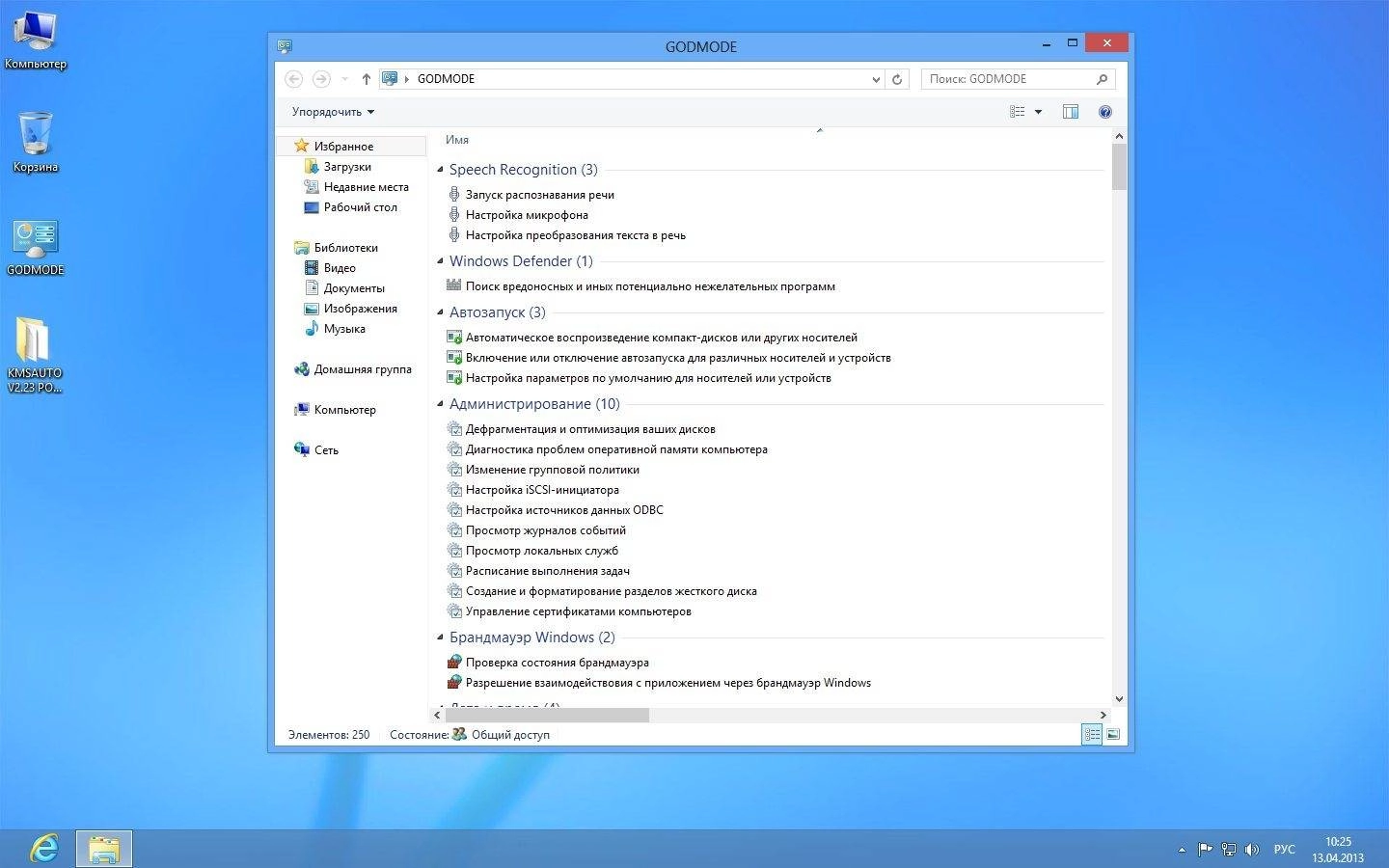Go up one folder level
The image size is (1389, 868).
point(367,79)
